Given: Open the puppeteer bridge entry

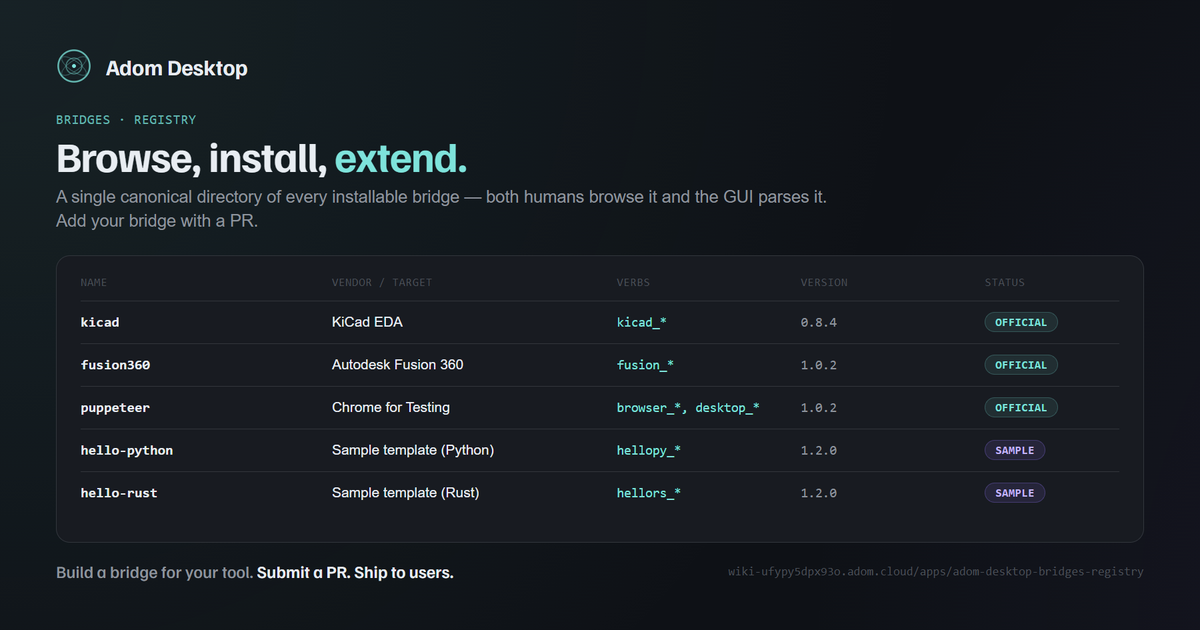Looking at the screenshot, I should [x=116, y=408].
